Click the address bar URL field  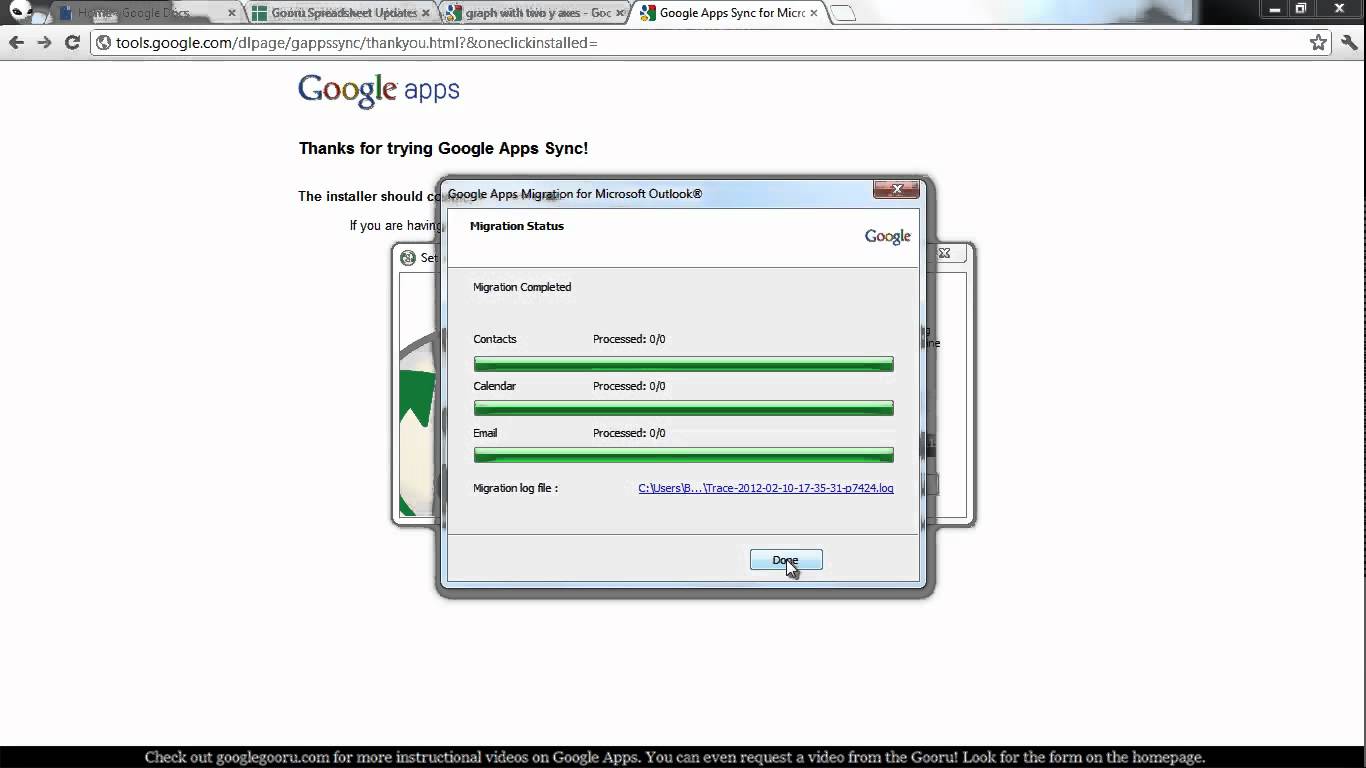[710, 43]
